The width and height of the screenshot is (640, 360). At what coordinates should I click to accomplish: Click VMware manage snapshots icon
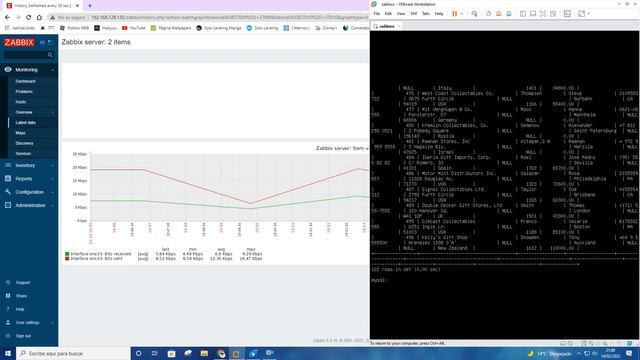click(x=509, y=13)
